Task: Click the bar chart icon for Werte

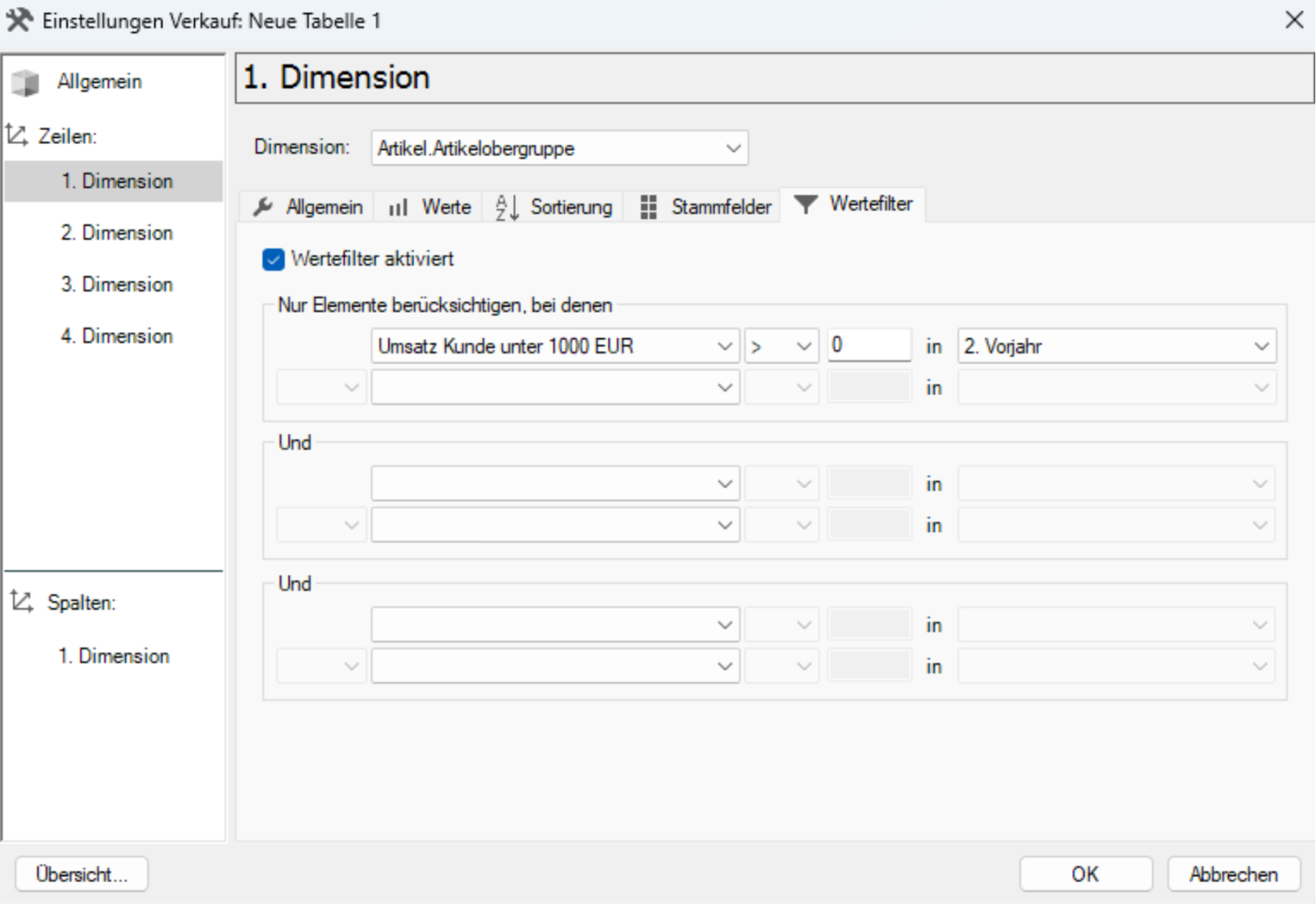Action: [398, 208]
